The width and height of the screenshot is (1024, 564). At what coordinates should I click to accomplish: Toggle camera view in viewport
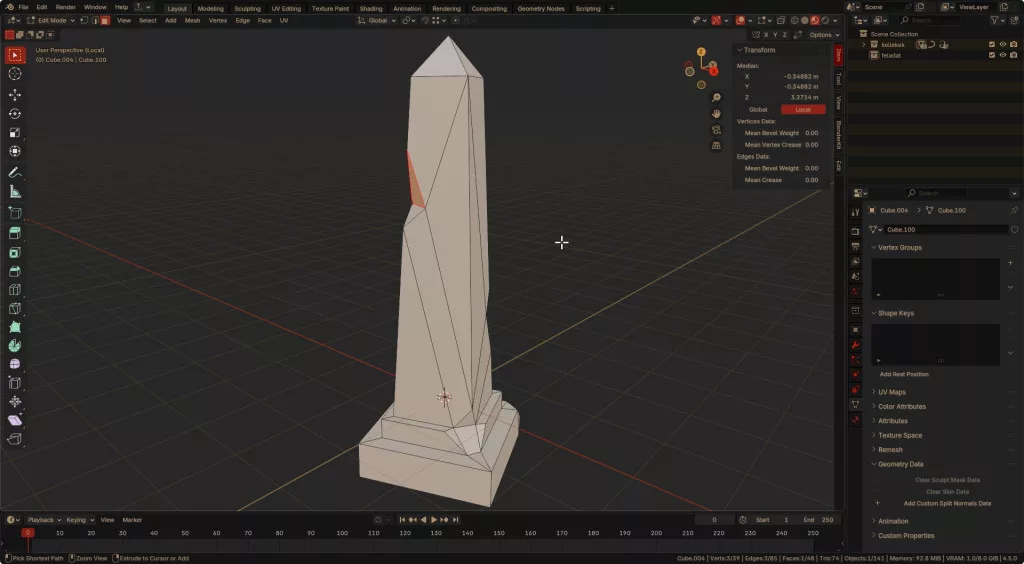(x=716, y=130)
